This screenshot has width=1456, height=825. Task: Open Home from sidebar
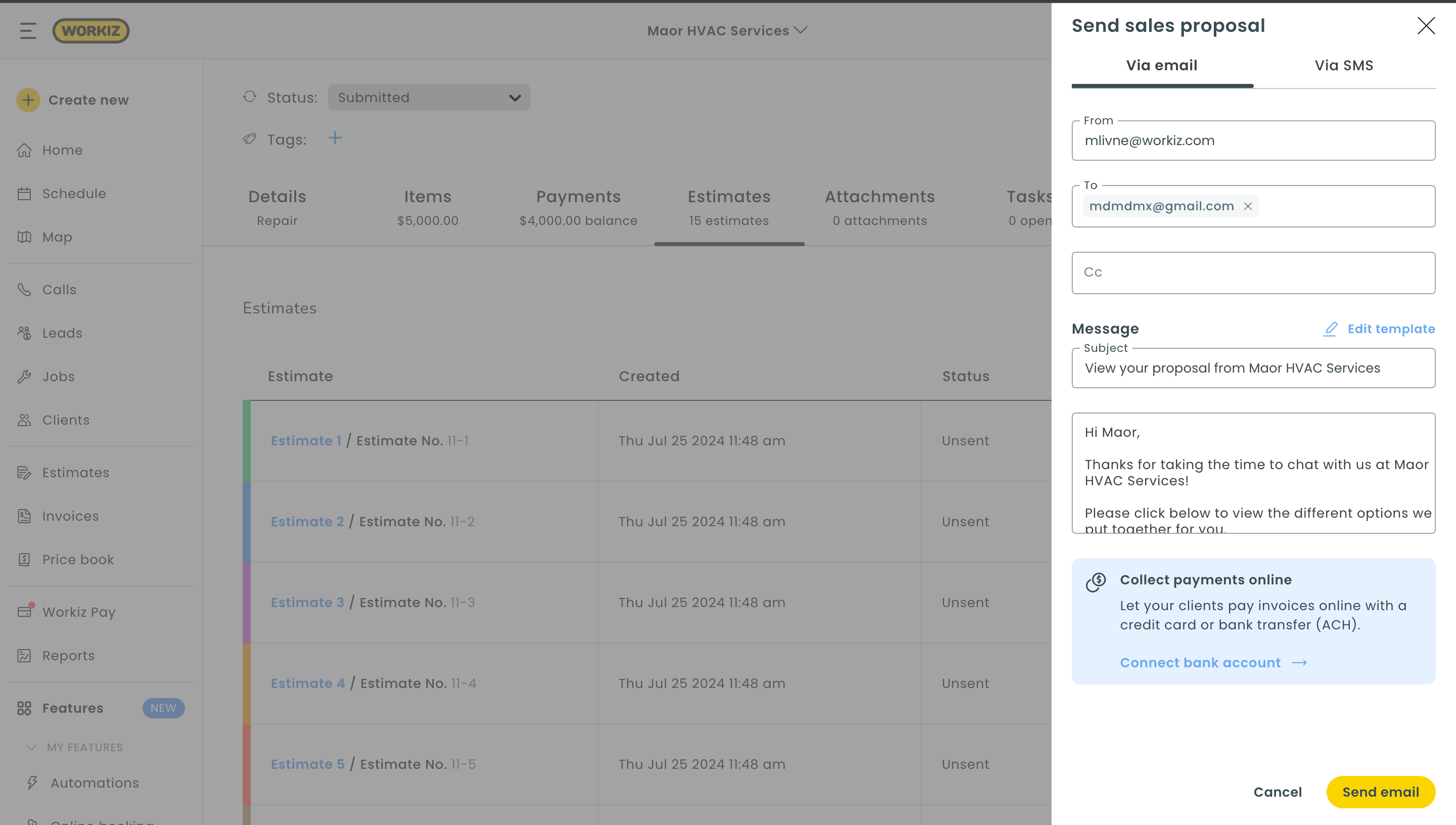(62, 150)
